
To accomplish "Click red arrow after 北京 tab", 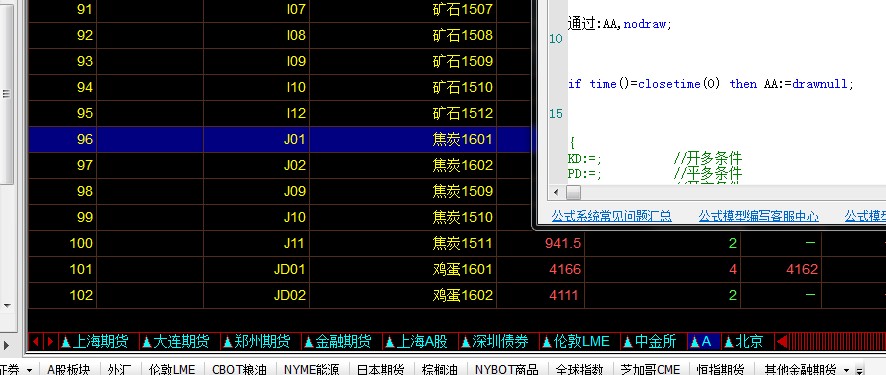I will point(781,341).
